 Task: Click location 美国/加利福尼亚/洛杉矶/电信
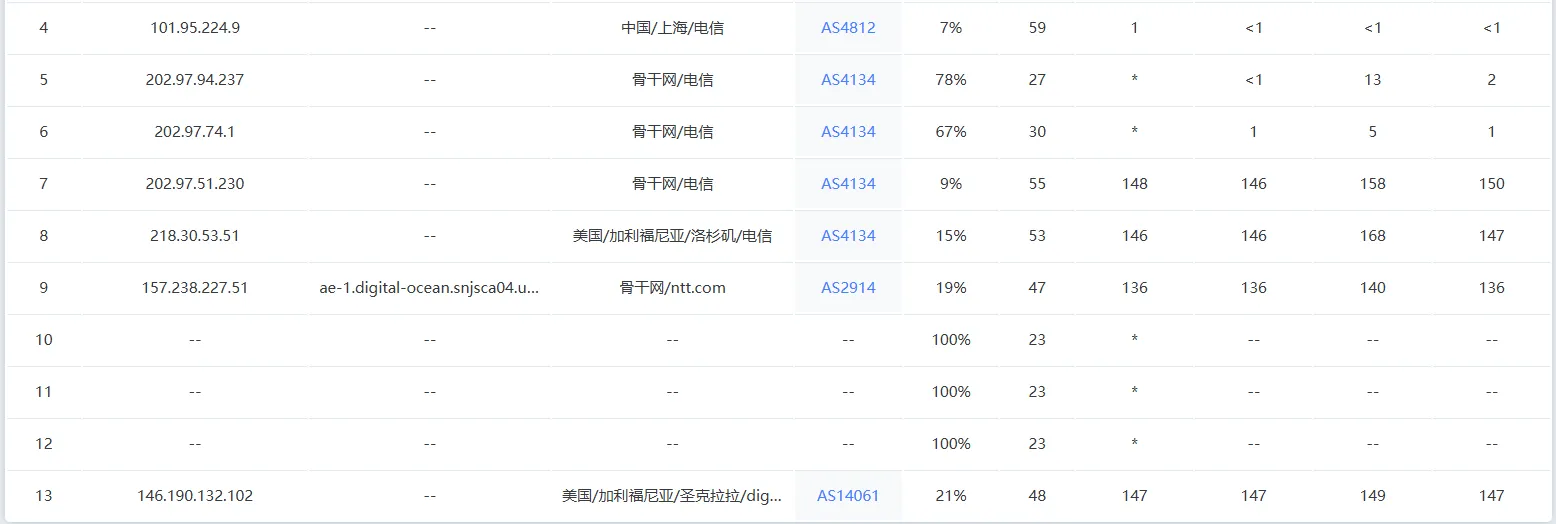[x=672, y=236]
